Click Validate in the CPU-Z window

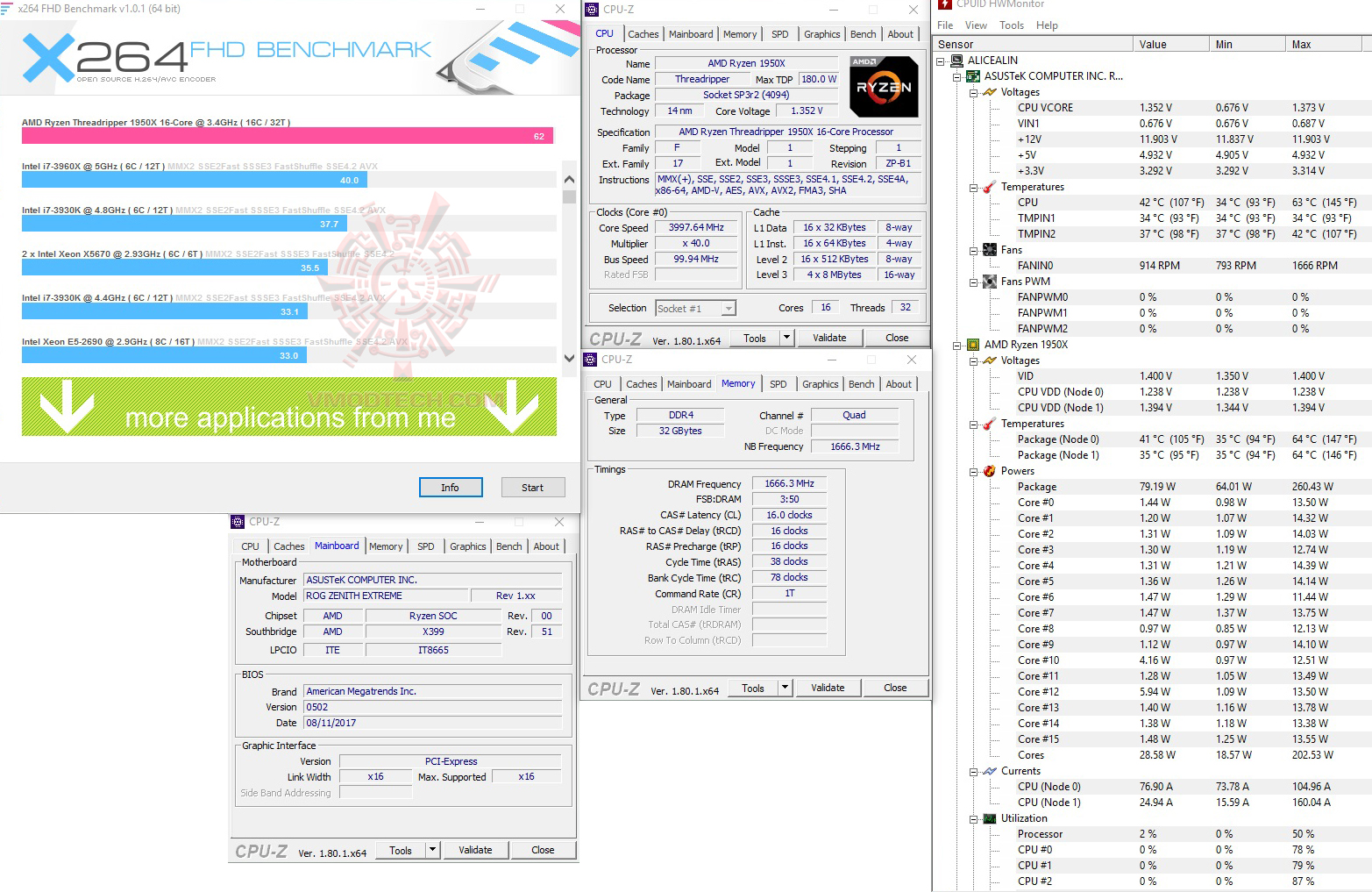click(x=829, y=337)
